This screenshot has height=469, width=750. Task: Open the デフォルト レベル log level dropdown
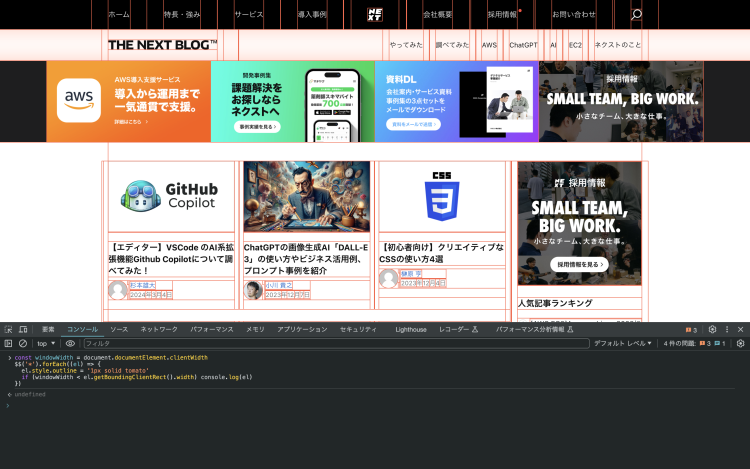622,343
